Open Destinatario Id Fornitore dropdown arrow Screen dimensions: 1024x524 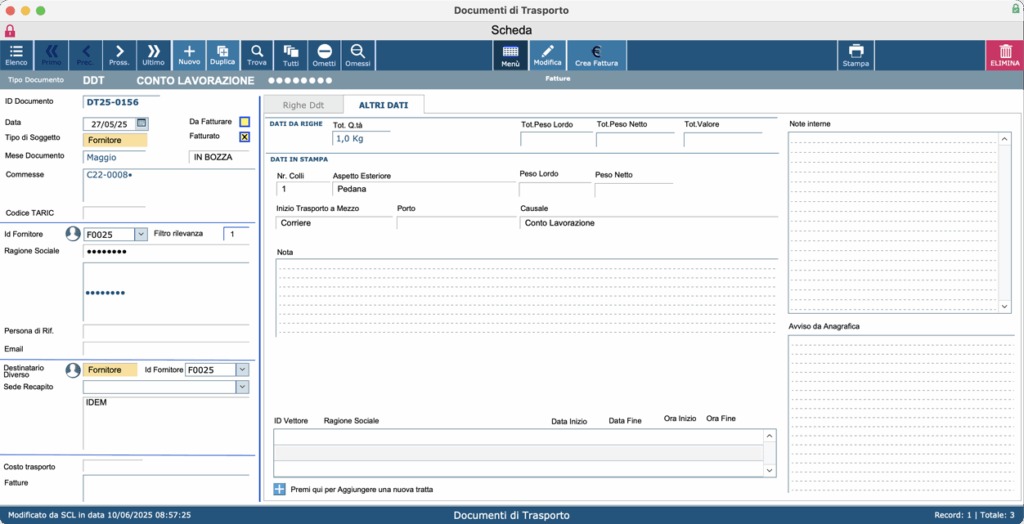click(242, 370)
